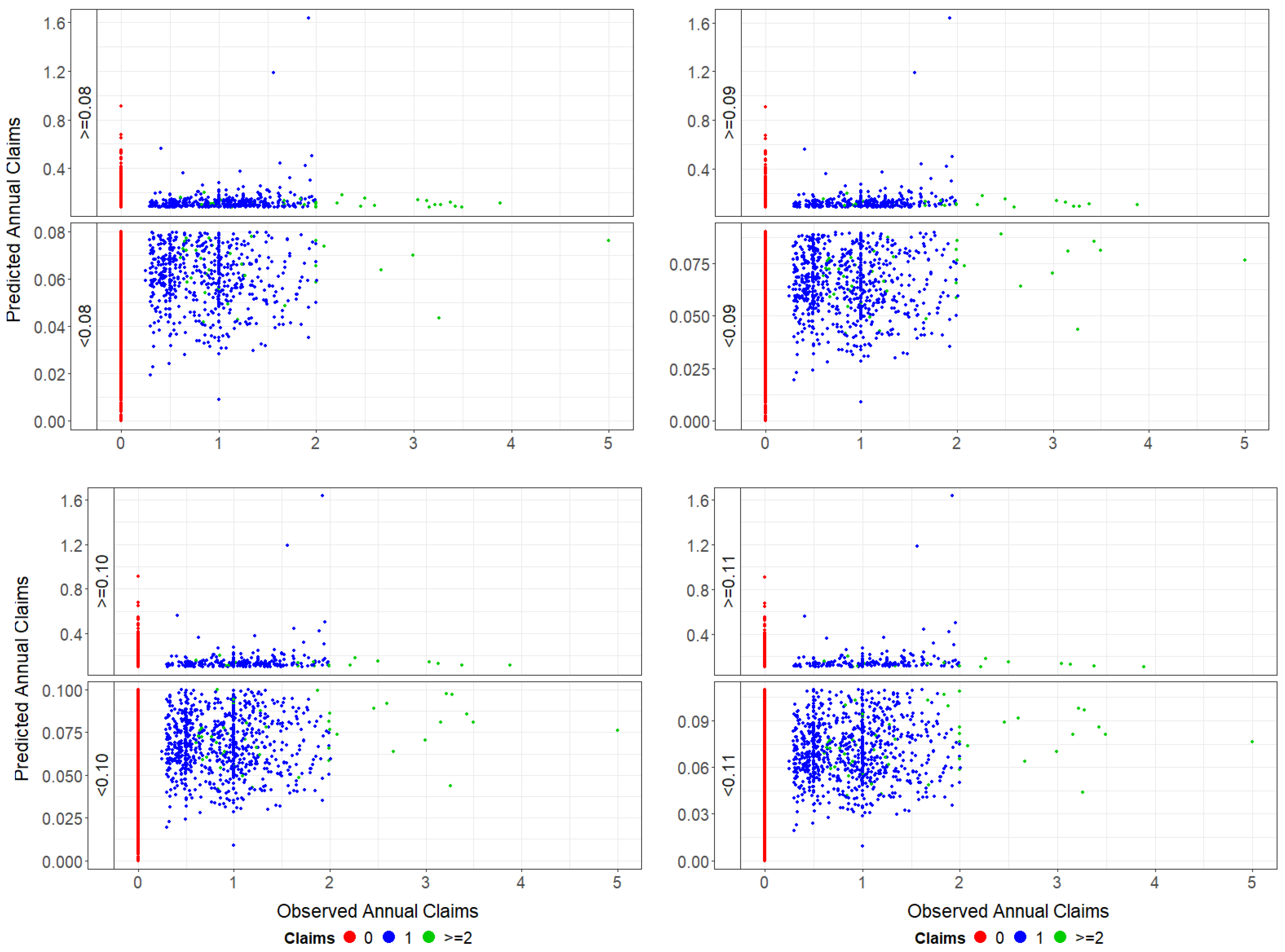
Task: Select the >=0.08 facet strip label
Action: tap(85, 112)
